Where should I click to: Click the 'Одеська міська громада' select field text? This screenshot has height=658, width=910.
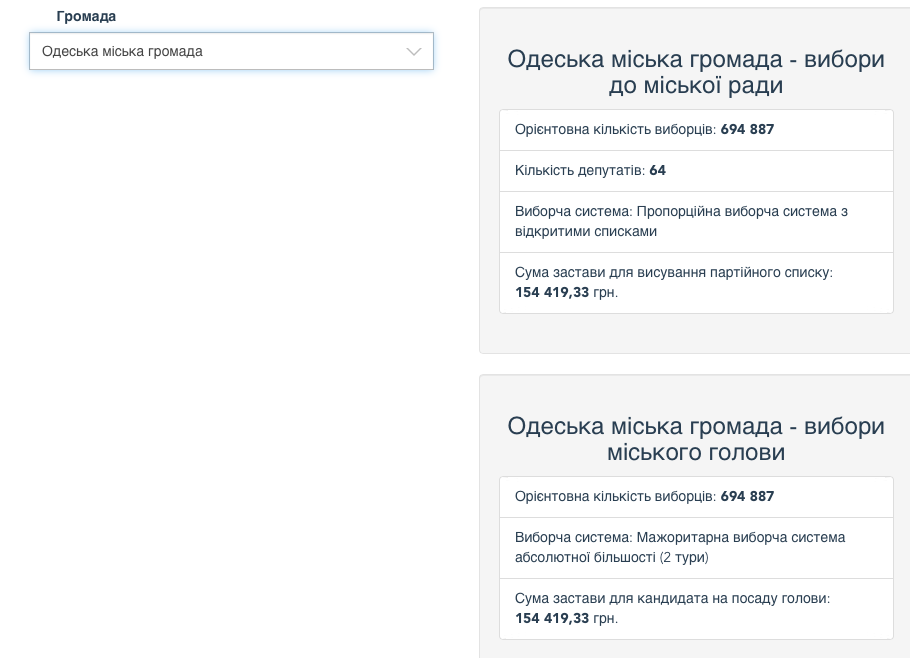(x=122, y=52)
